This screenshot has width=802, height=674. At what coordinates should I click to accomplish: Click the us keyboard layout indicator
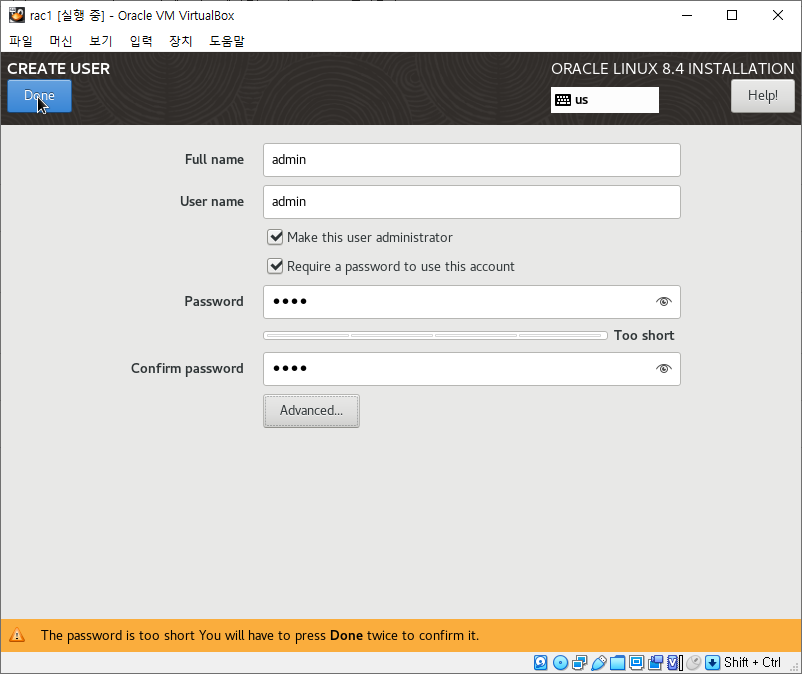605,100
